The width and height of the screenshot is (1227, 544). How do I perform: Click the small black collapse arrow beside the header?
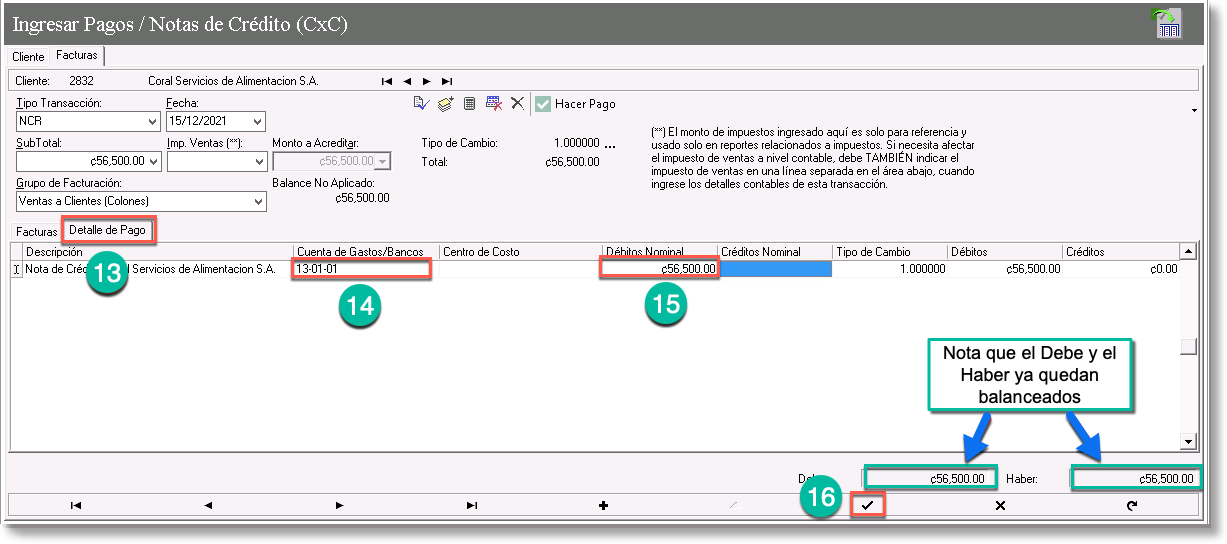1195,109
